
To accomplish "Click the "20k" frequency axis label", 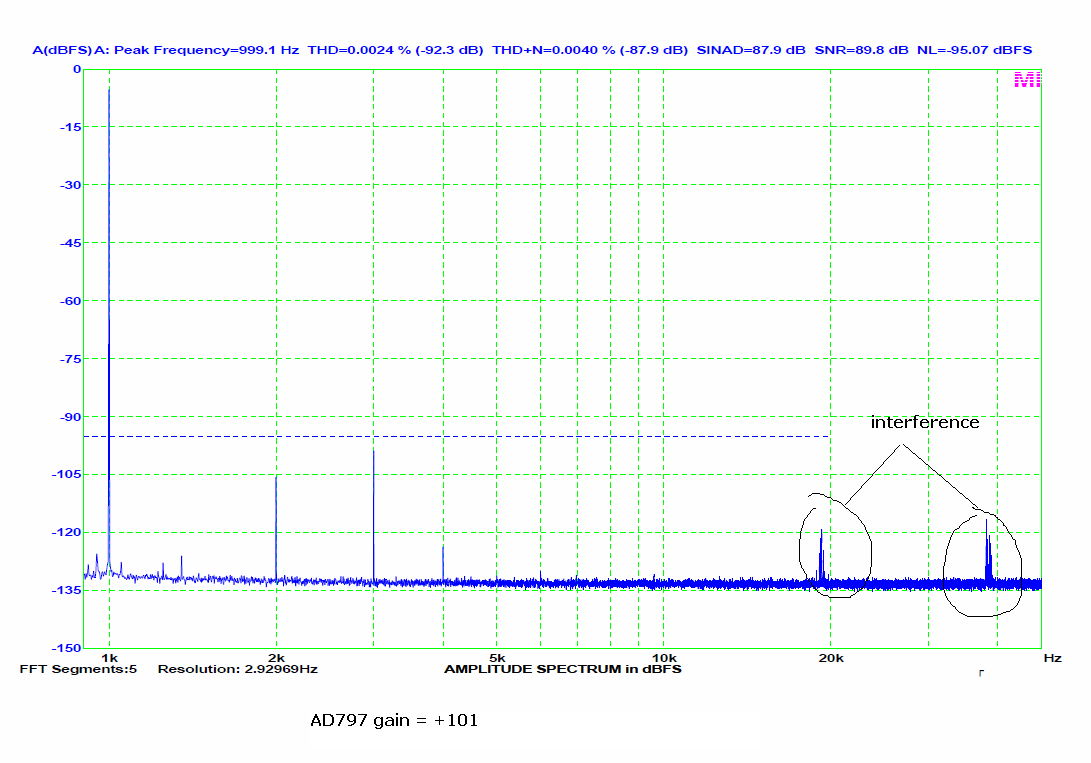I will [831, 658].
